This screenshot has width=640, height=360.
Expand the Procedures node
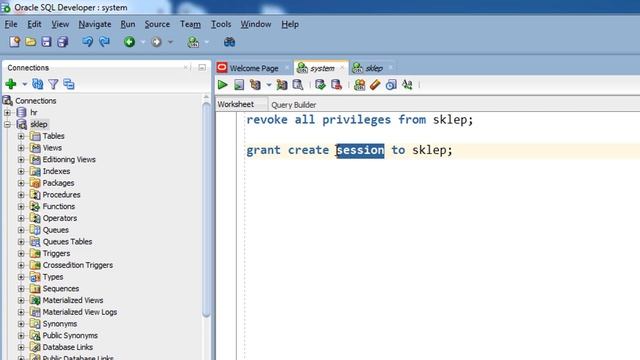(x=21, y=195)
